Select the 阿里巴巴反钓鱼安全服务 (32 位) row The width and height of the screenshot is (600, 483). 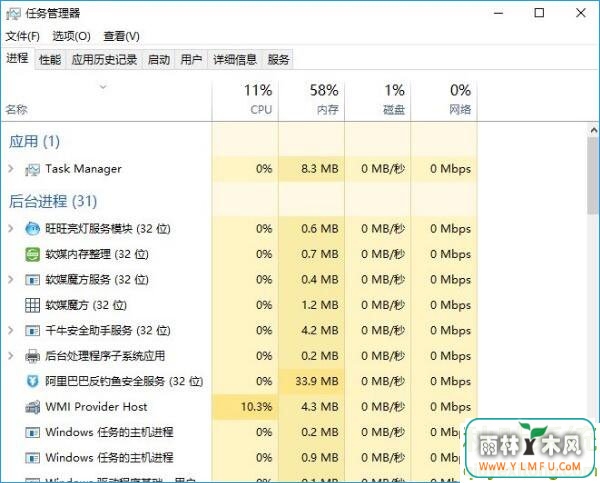coord(240,381)
